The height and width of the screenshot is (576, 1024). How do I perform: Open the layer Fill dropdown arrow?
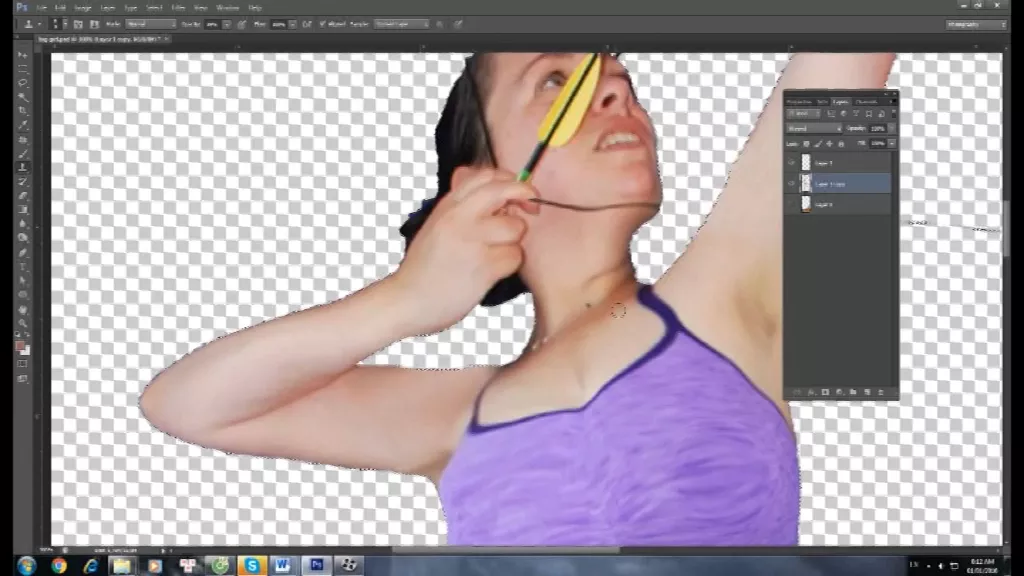[892, 144]
